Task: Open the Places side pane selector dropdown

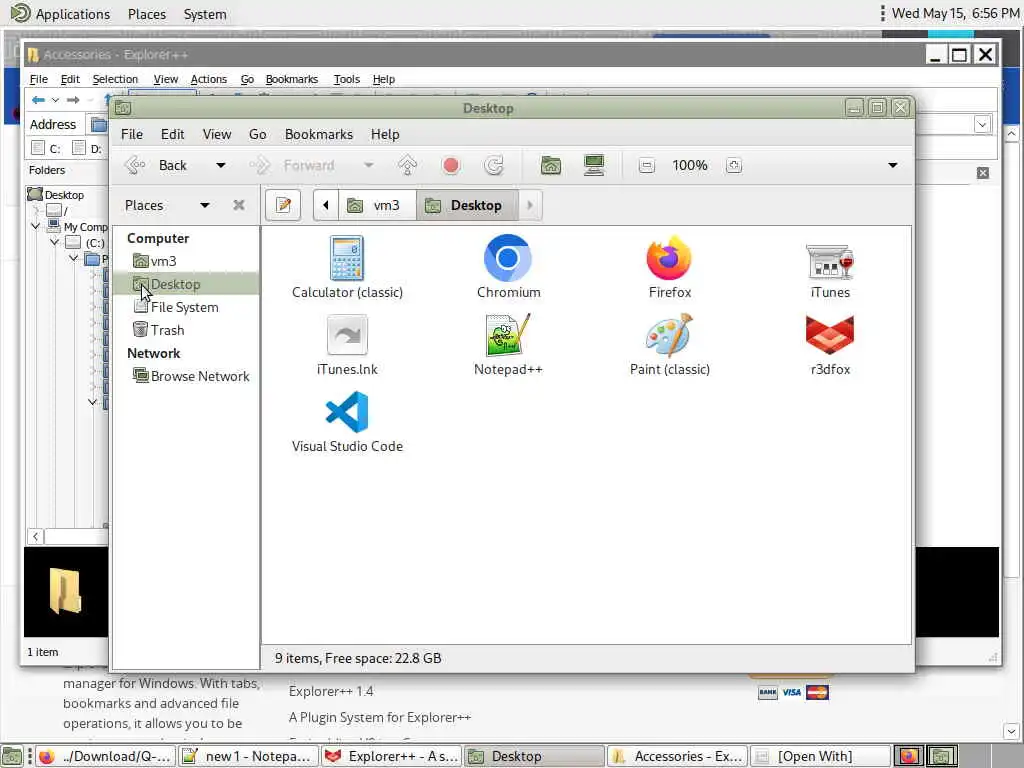Action: [x=204, y=205]
